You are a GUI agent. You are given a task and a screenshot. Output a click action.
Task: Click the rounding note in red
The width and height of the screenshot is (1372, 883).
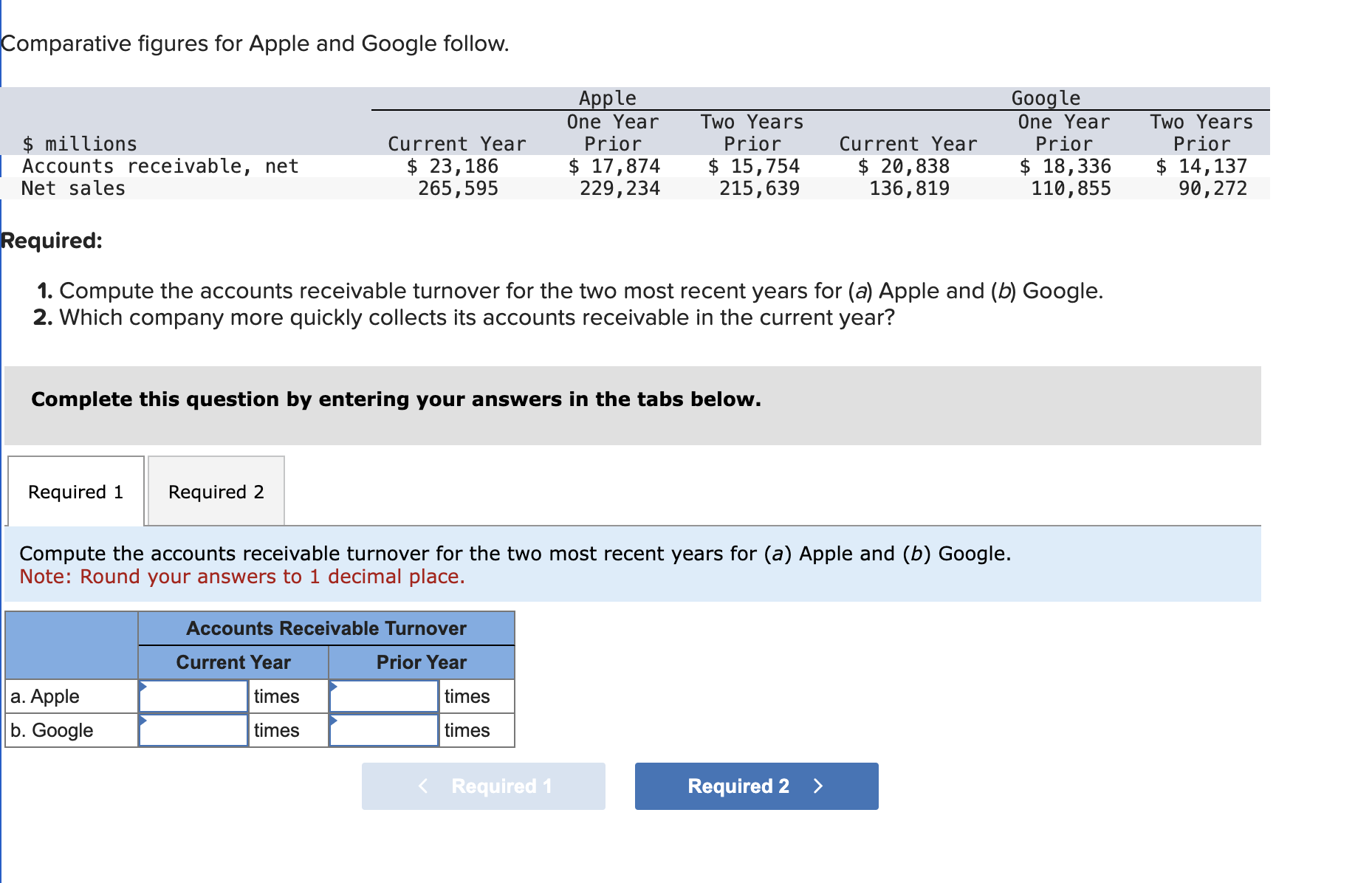point(242,577)
